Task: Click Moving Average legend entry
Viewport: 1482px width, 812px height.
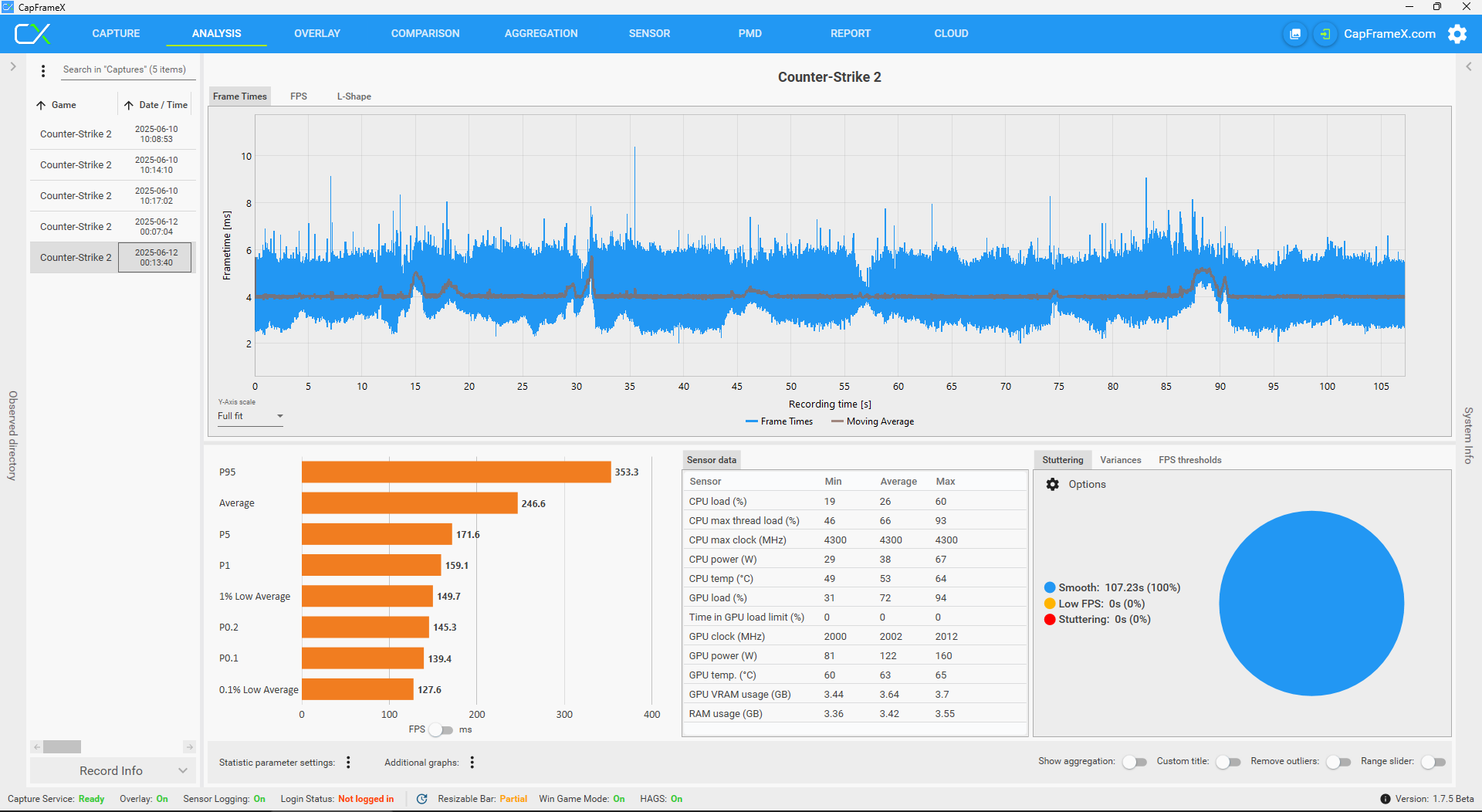Action: click(872, 421)
